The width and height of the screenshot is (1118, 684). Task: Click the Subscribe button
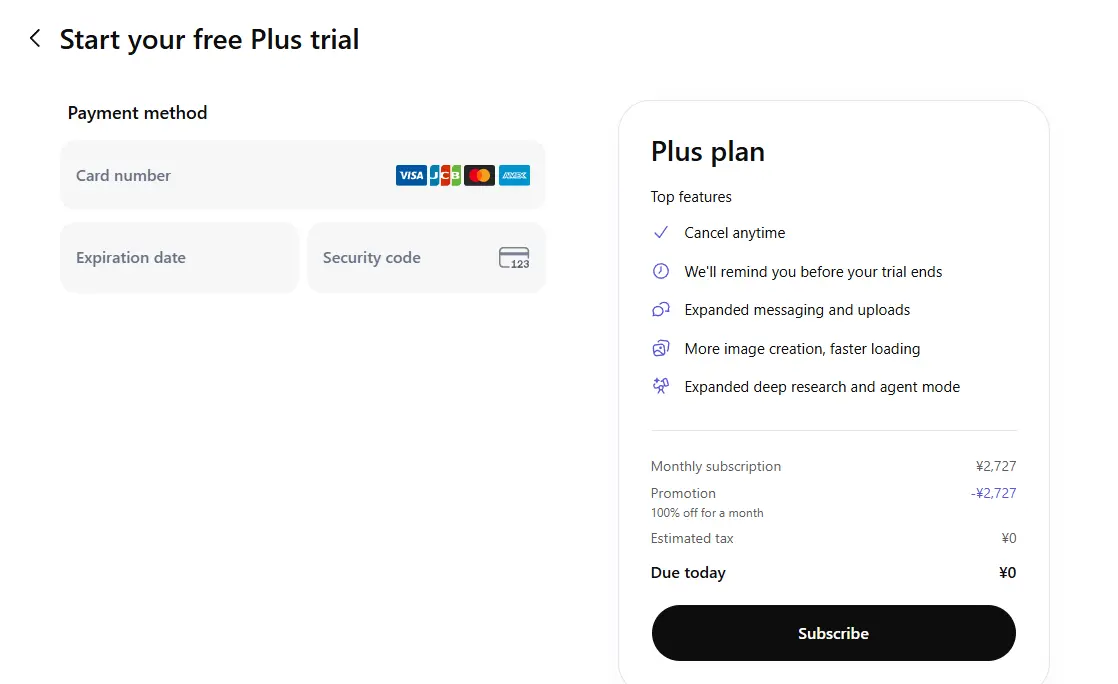tap(834, 633)
